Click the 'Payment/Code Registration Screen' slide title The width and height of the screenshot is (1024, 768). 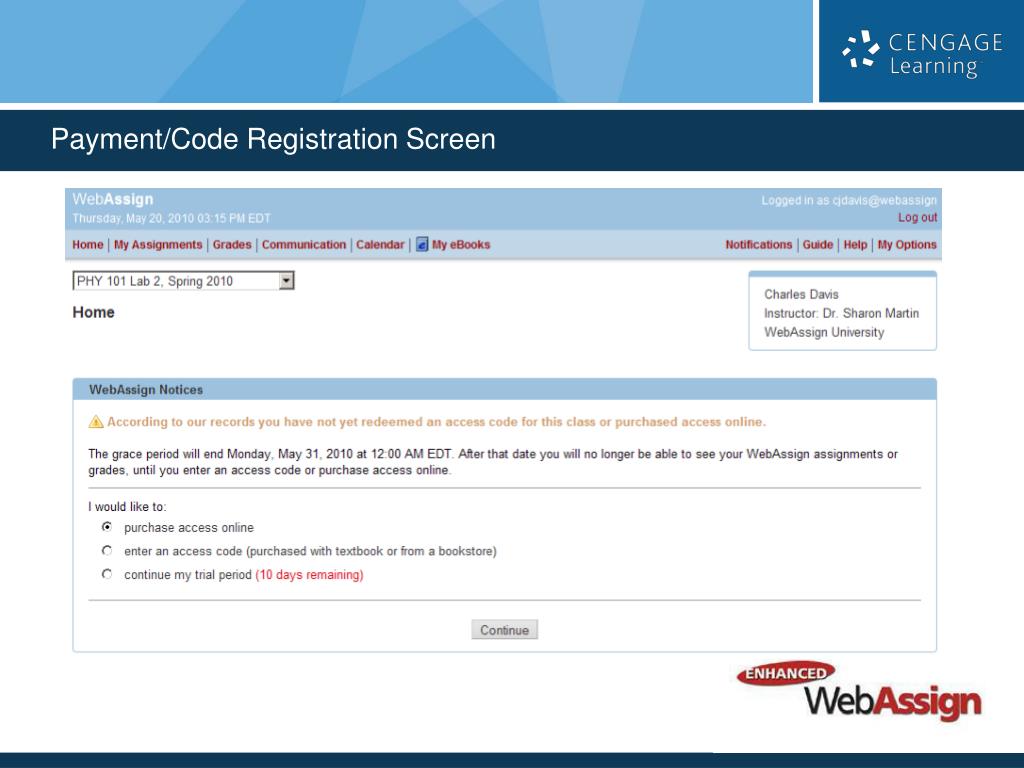tap(273, 139)
